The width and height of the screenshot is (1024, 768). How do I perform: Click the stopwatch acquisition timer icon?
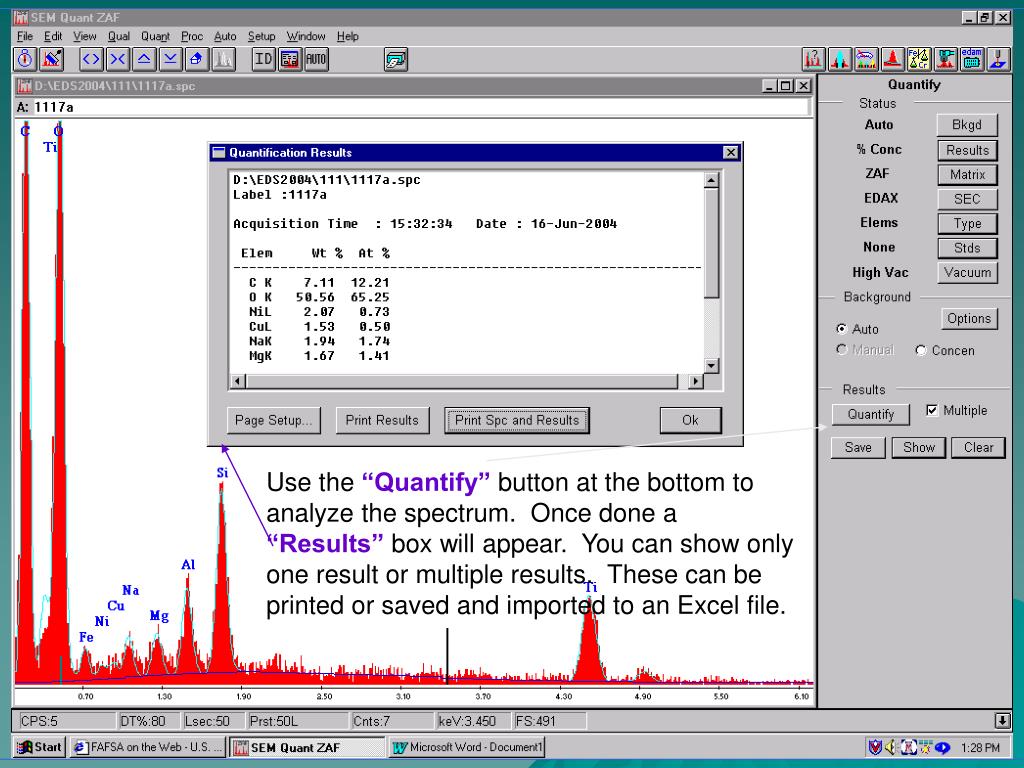point(25,59)
